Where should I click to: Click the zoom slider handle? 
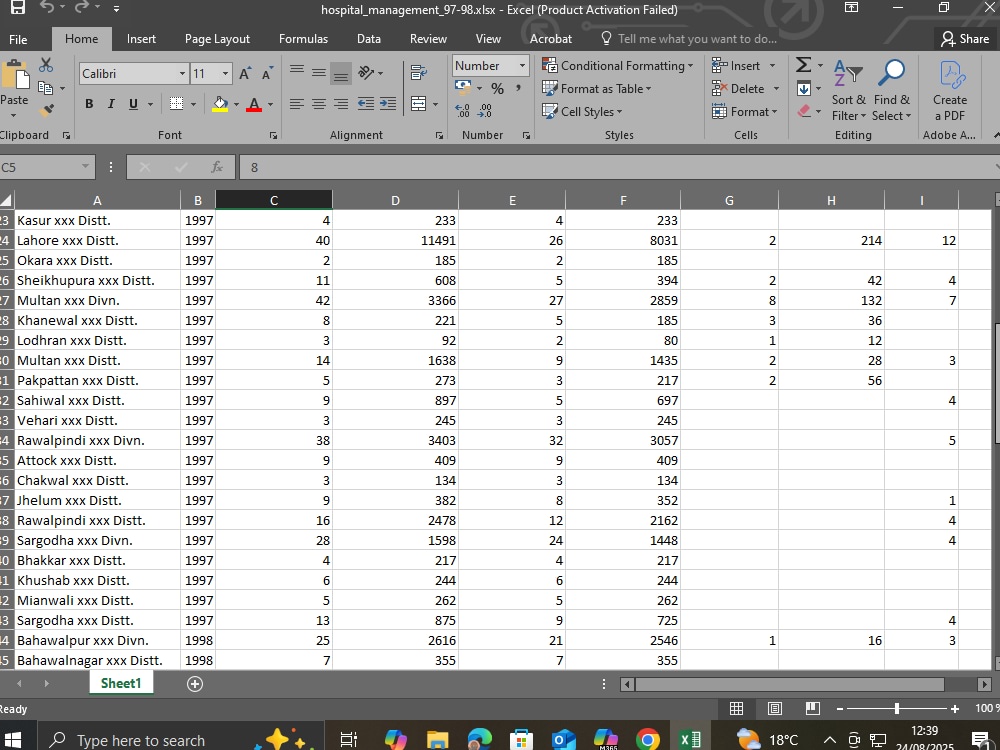(897, 709)
